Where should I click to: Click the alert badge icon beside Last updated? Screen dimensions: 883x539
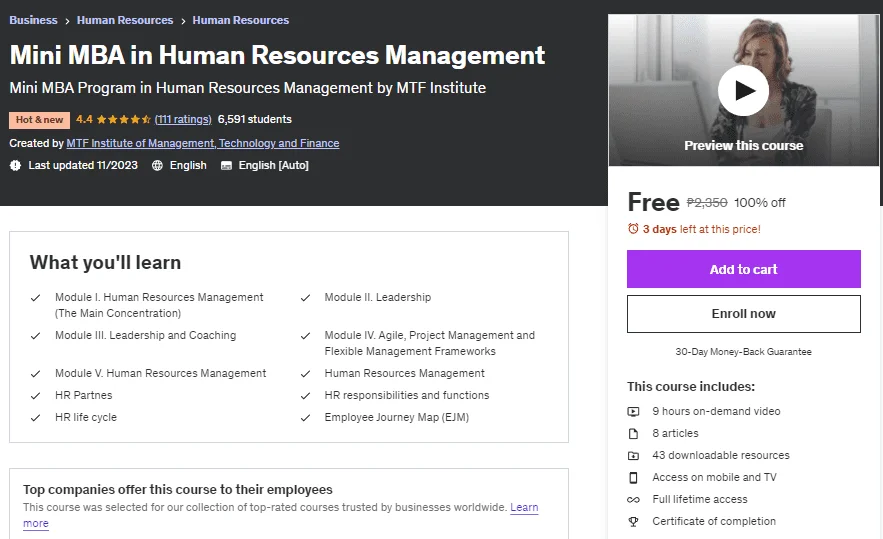point(15,165)
